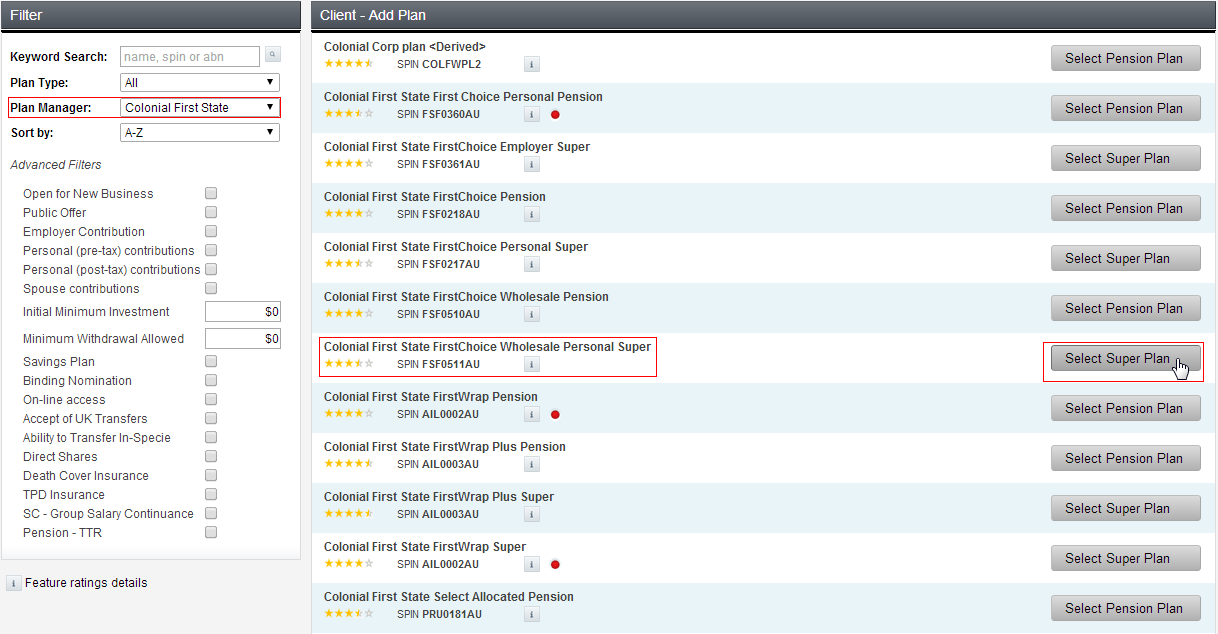1218x634 pixels.
Task: Select Super Plan for FirstWrap Super
Action: coord(1125,558)
